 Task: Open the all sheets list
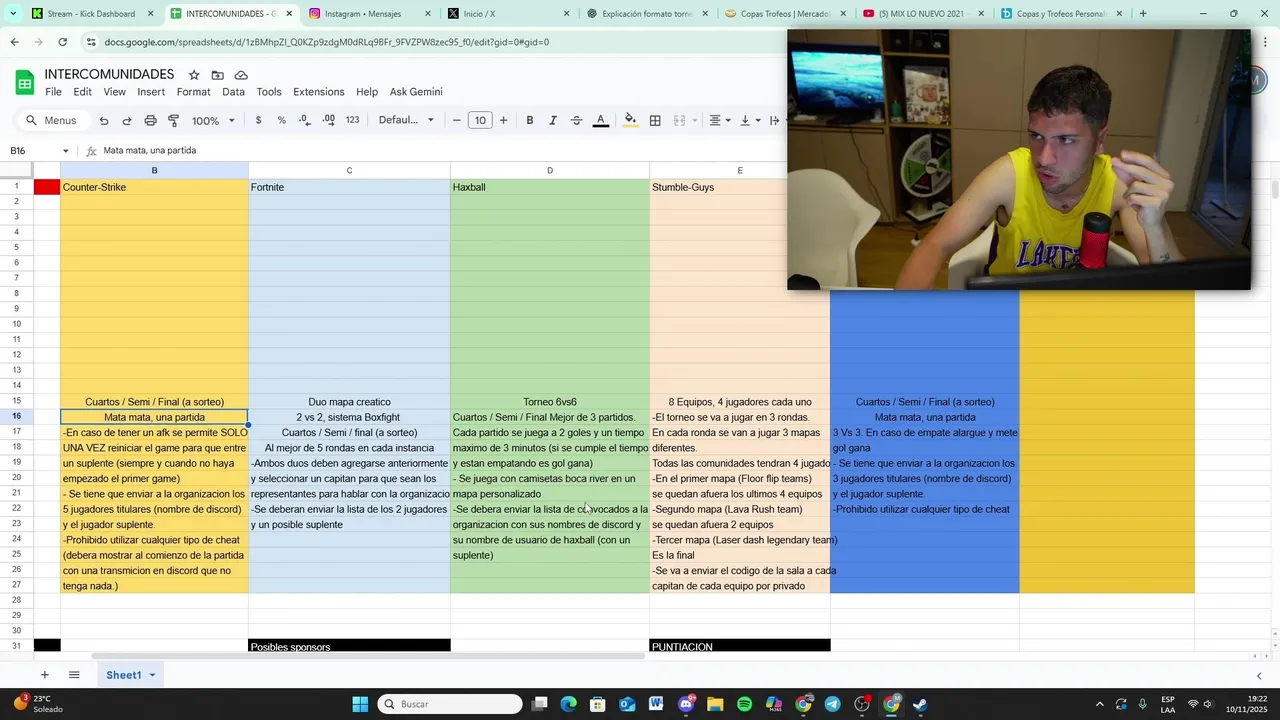pyautogui.click(x=74, y=675)
